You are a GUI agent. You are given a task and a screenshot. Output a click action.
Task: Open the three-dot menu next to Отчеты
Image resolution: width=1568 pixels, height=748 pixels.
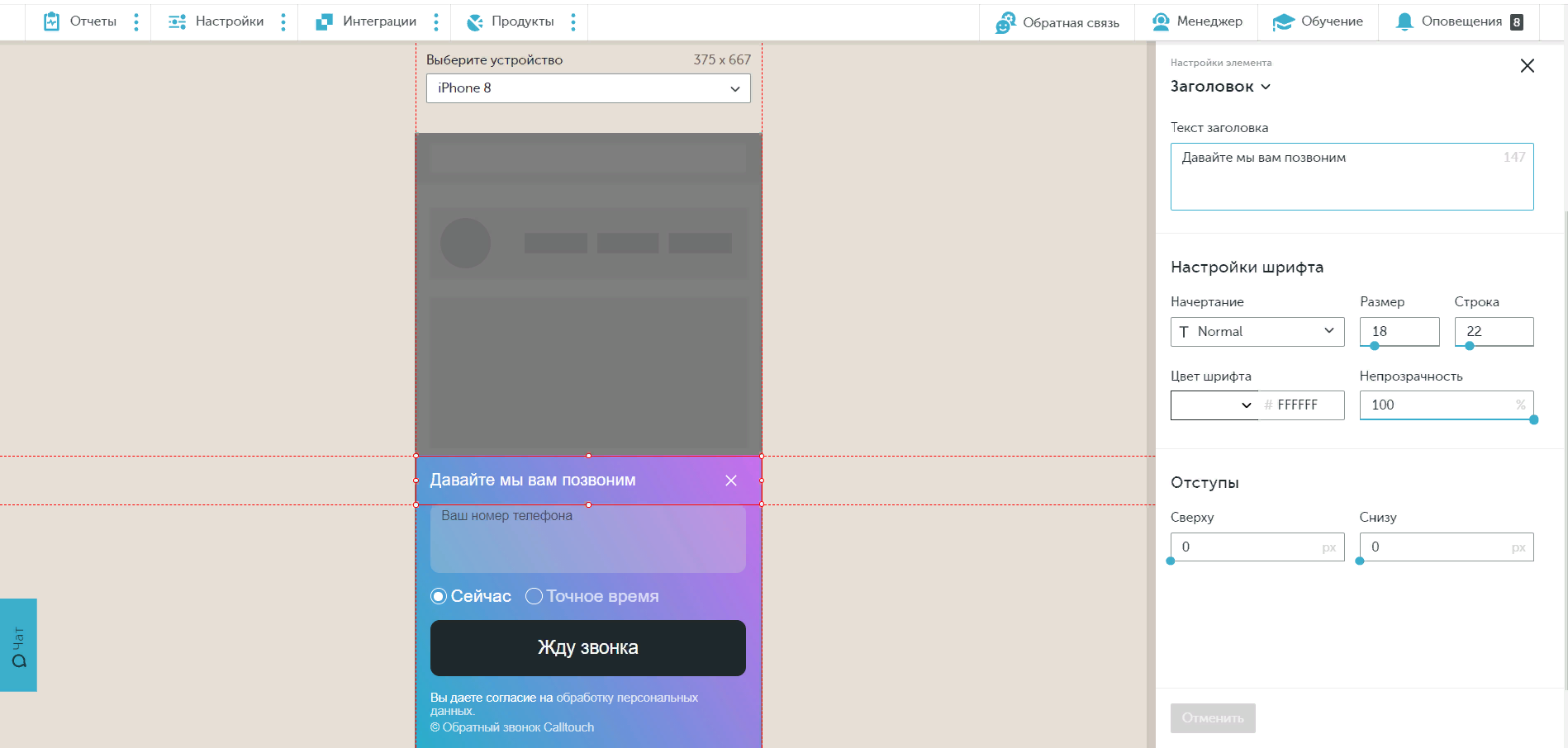136,21
